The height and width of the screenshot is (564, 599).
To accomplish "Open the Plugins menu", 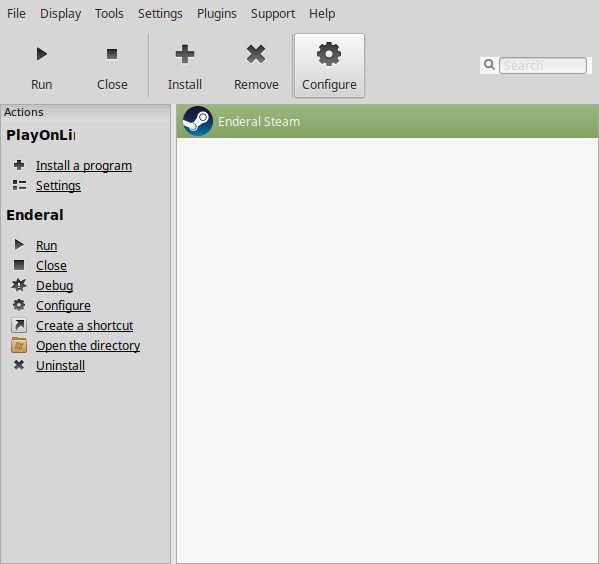I will (x=217, y=14).
